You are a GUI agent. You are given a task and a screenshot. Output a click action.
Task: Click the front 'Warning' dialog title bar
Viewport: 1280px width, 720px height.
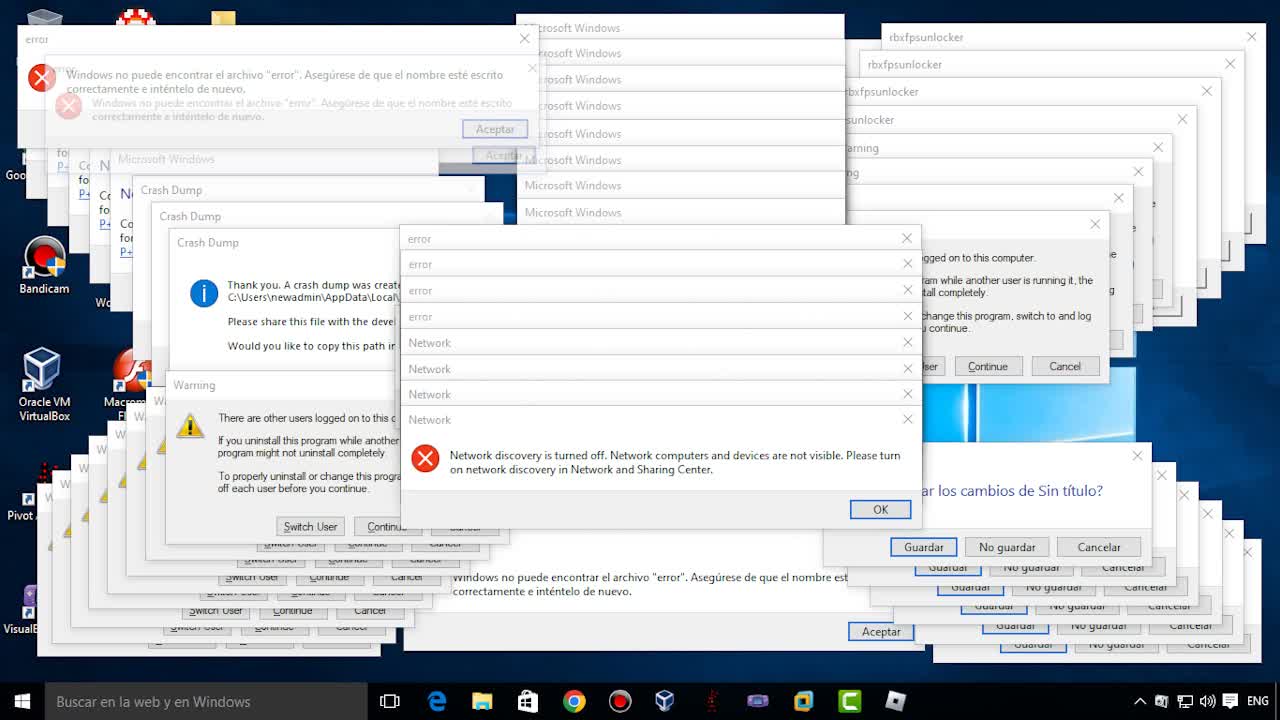(281, 385)
